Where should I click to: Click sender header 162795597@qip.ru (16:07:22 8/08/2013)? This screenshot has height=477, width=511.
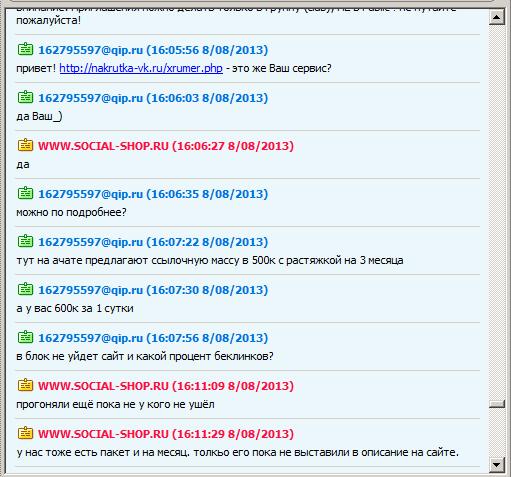point(153,242)
